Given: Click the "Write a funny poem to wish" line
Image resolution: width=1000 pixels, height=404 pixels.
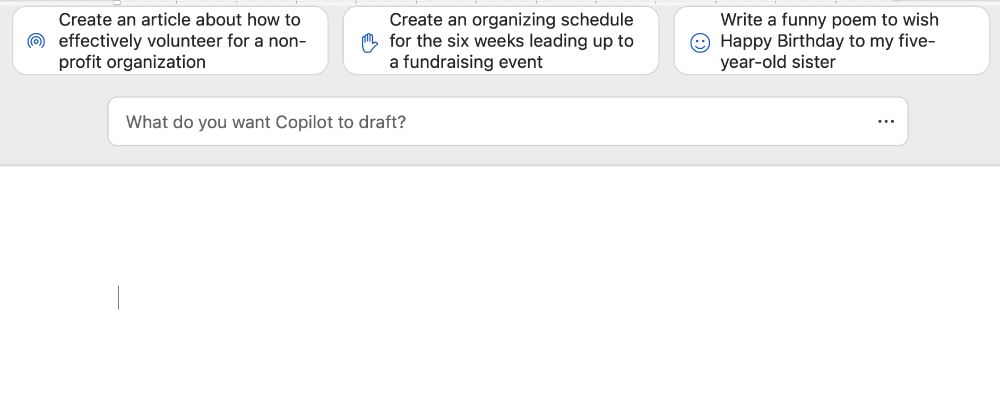Looking at the screenshot, I should tap(829, 20).
